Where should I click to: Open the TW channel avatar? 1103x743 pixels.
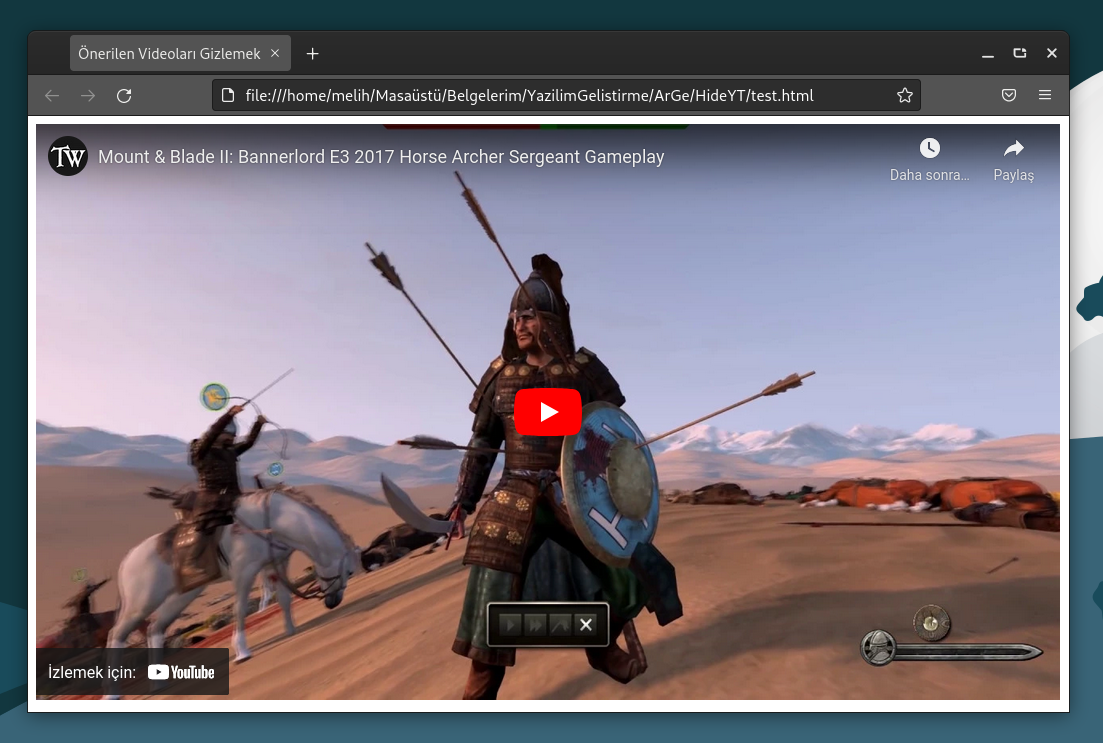68,157
